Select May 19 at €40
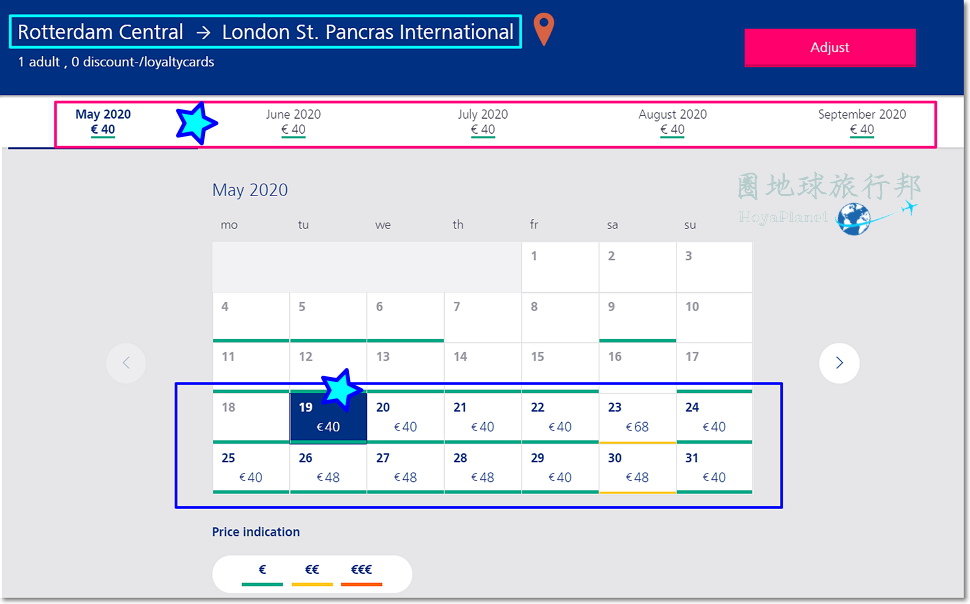The image size is (970, 604). point(328,418)
